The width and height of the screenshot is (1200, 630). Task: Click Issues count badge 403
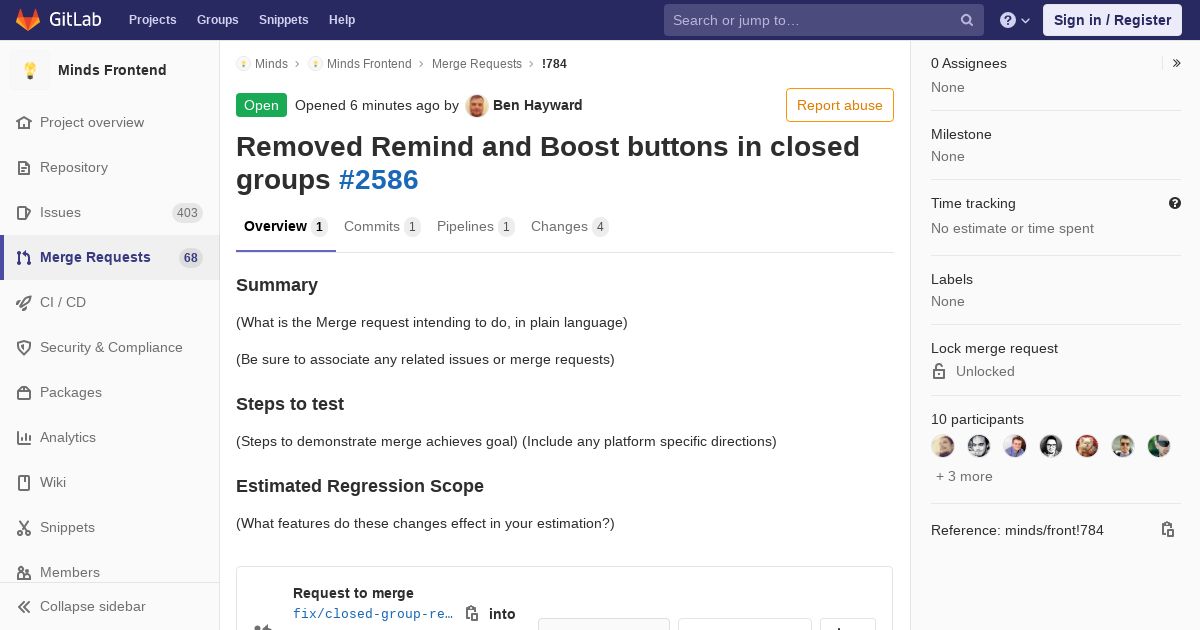coord(187,212)
